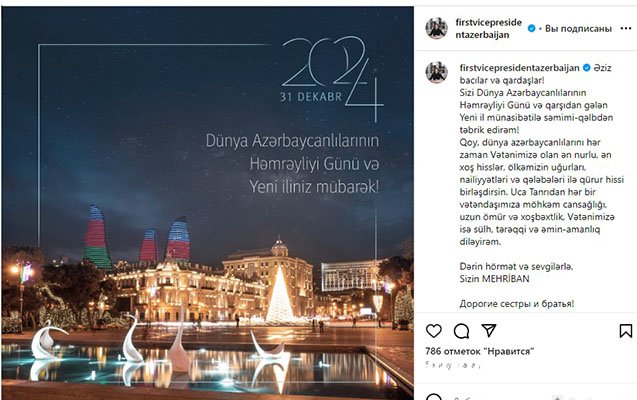Image resolution: width=637 pixels, height=400 pixels.
Task: View the 786 отметок "Нравится" likes list
Action: [479, 351]
